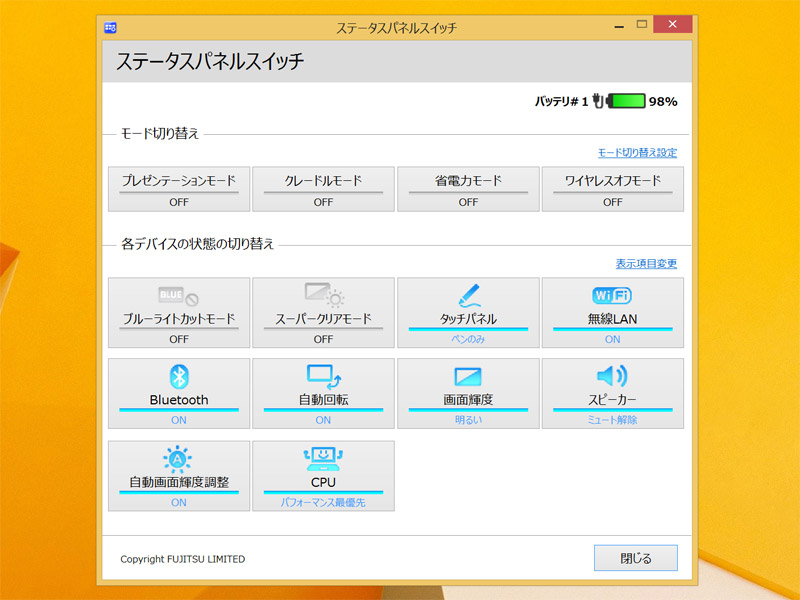Screen dimensions: 800x600
Task: Turn on 省電力モード
Action: (468, 189)
